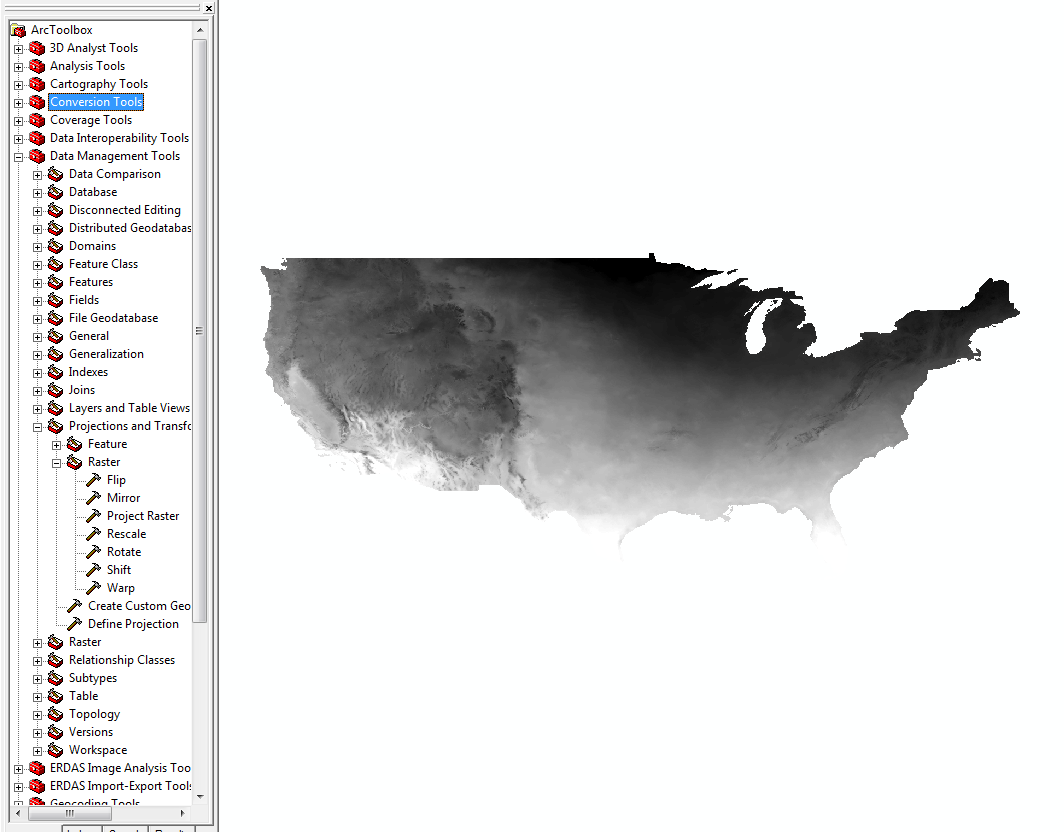The image size is (1064, 832).
Task: Launch the Mirror tool
Action: (123, 498)
